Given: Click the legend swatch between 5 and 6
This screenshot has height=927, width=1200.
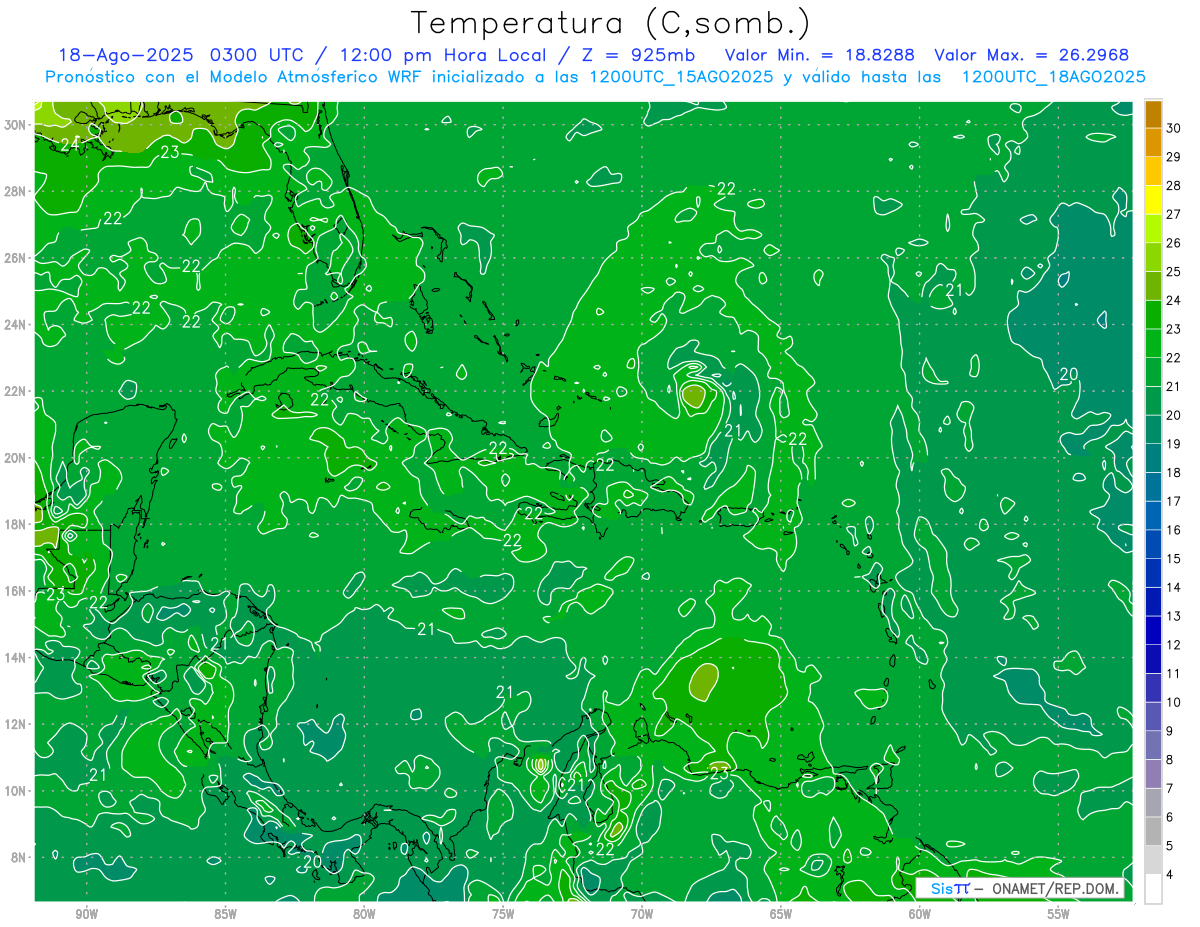Looking at the screenshot, I should click(x=1153, y=831).
